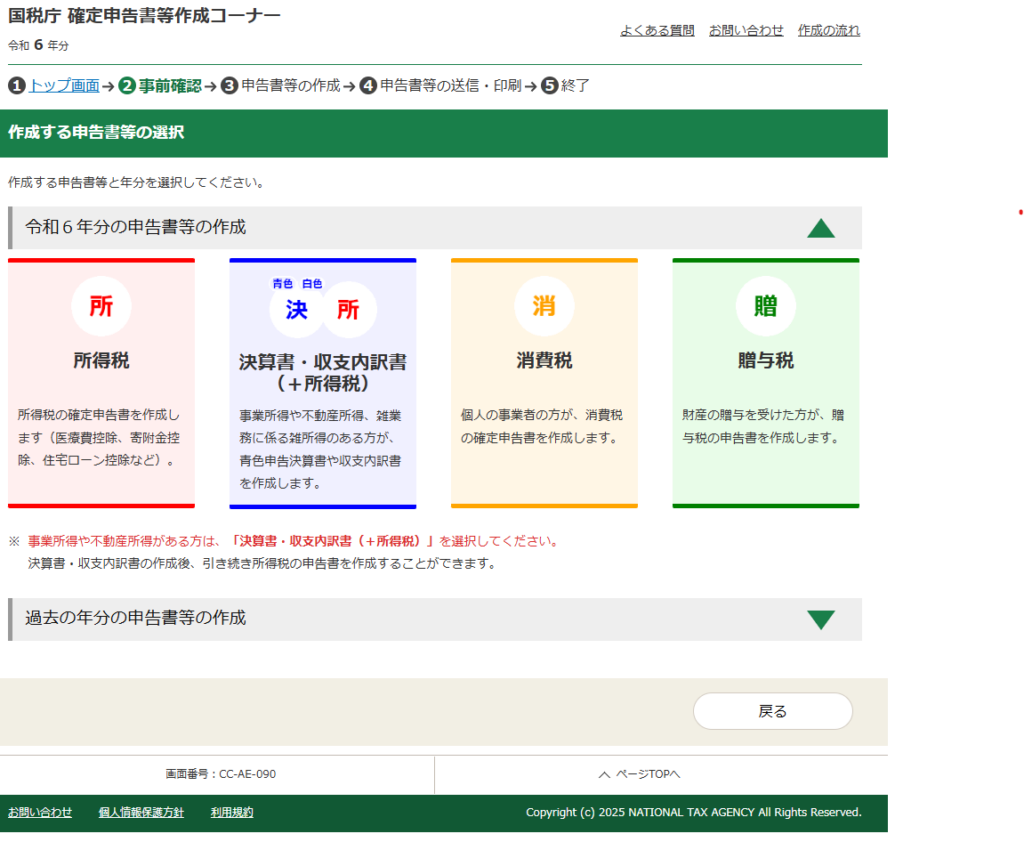Click the green 贈 gift tax icon
1024x858 pixels.
(x=765, y=306)
